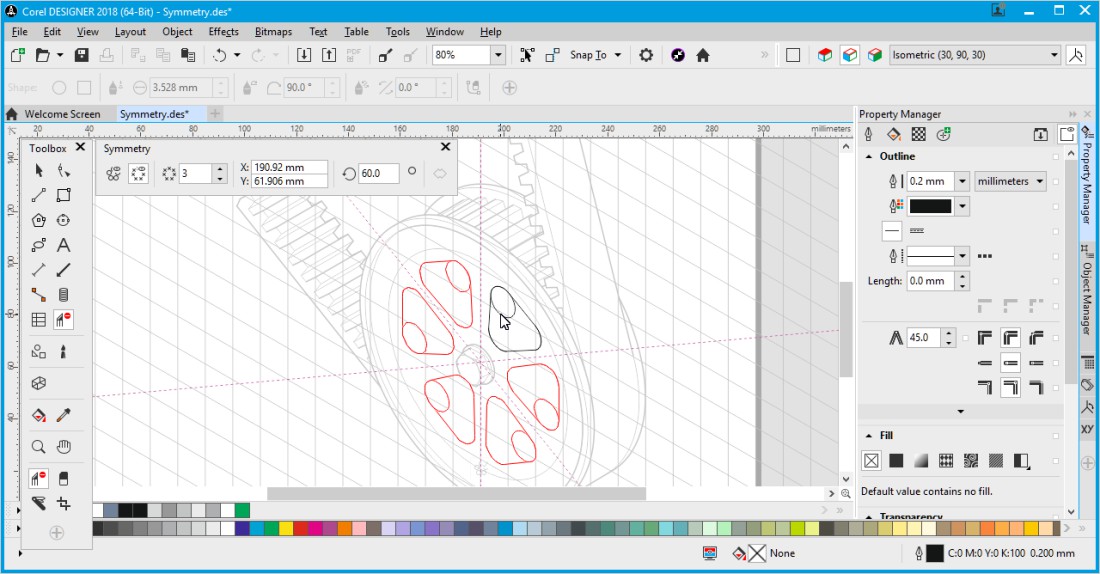Choose the Crop tool in Toolbox
Image resolution: width=1100 pixels, height=574 pixels.
(x=64, y=503)
